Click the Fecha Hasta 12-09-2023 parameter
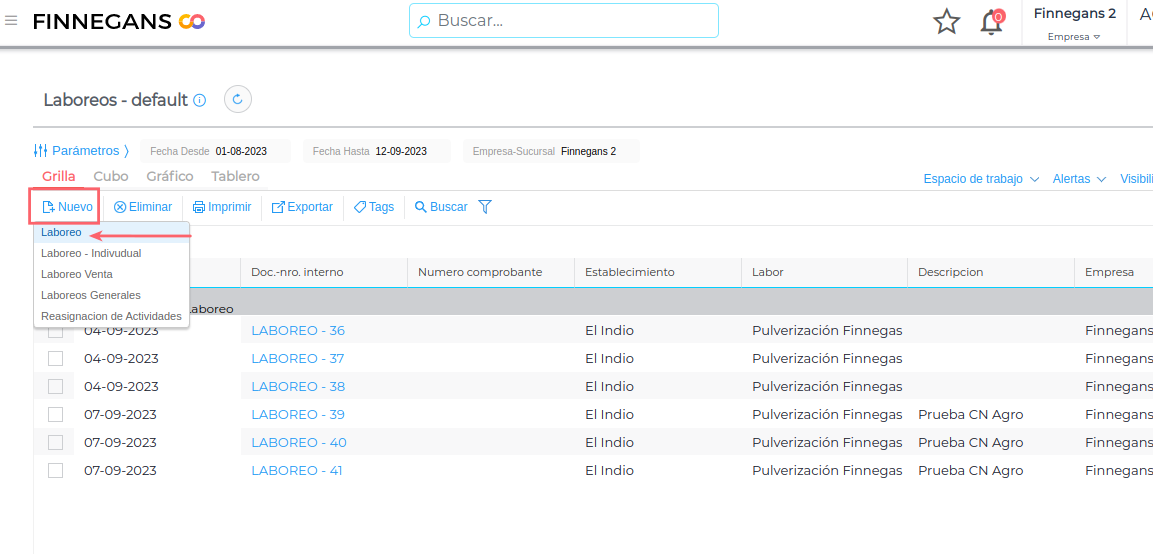This screenshot has width=1153, height=554. (376, 151)
